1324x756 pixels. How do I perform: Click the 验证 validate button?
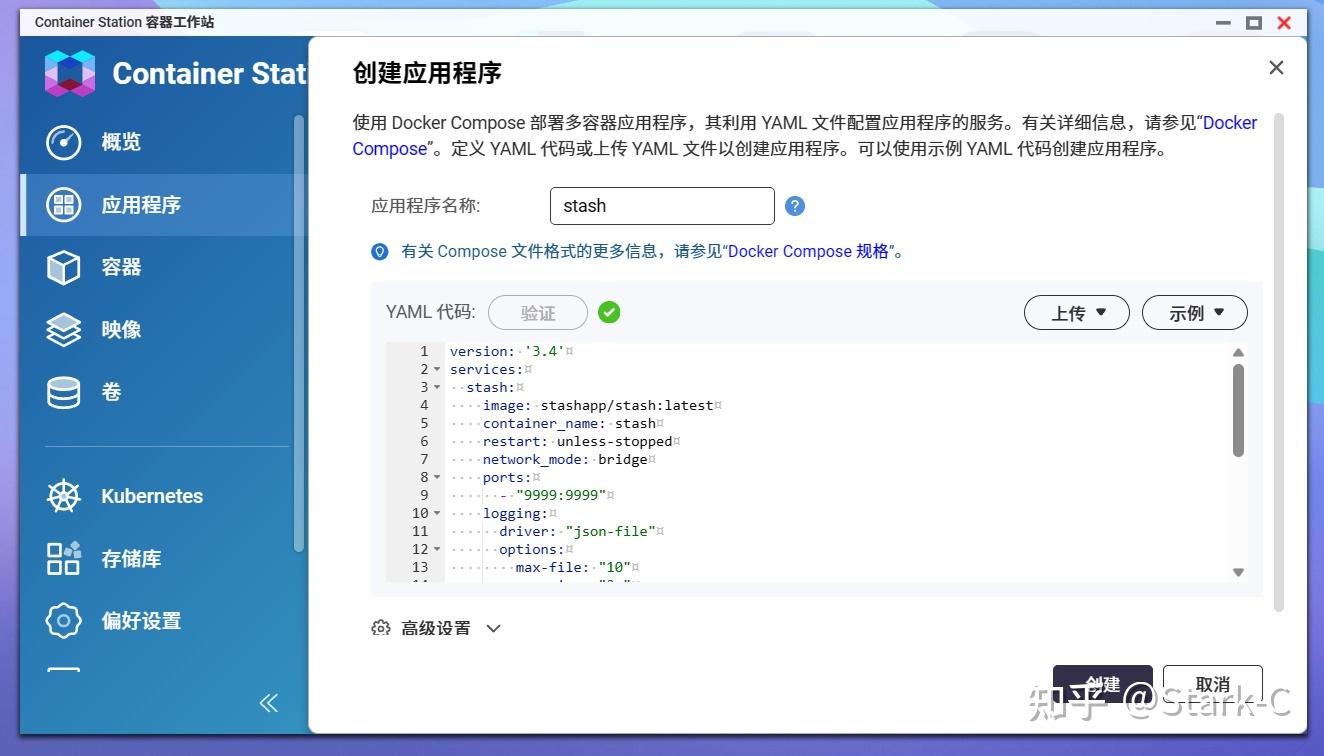(x=537, y=312)
